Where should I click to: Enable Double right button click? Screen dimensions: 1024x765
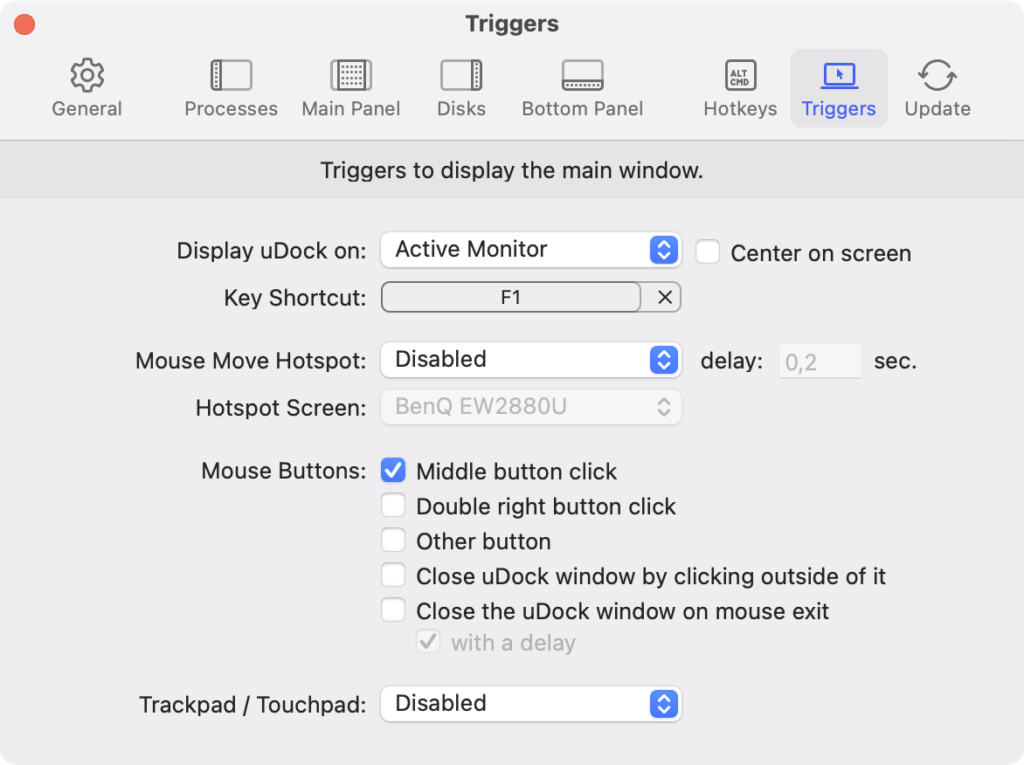tap(393, 505)
